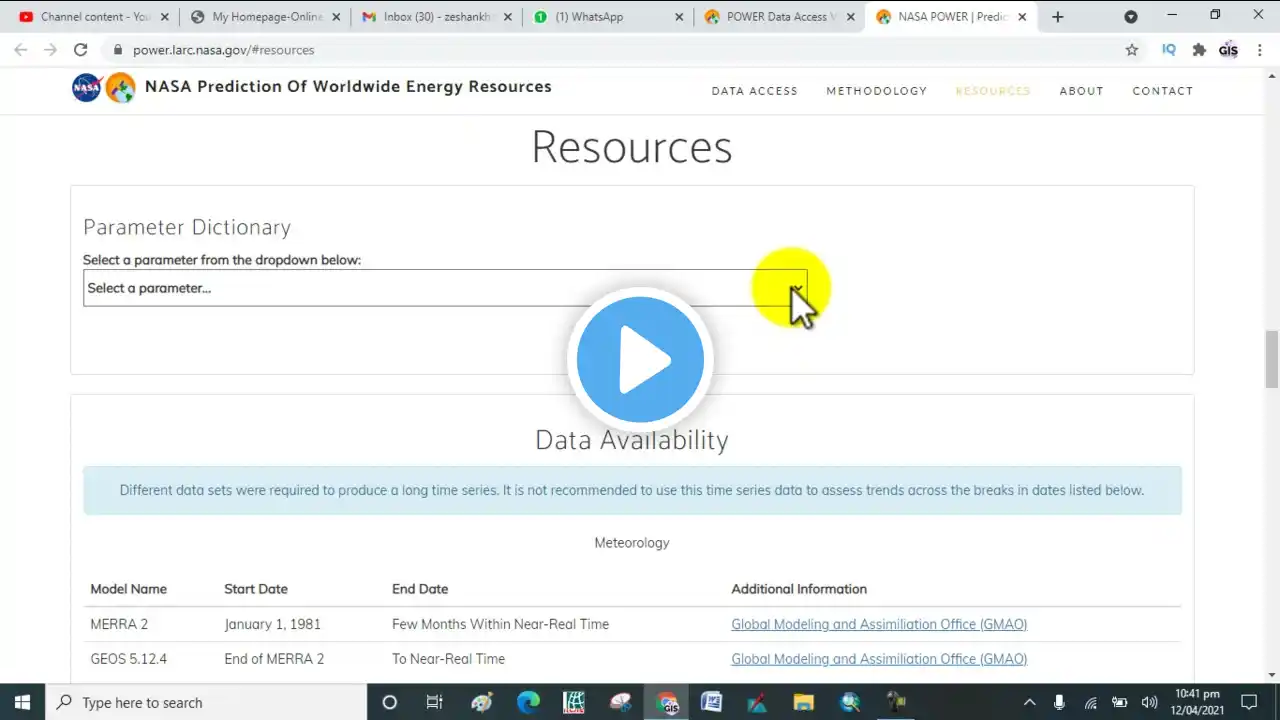1280x720 pixels.
Task: Open Cortana circle on the taskbar
Action: click(390, 702)
